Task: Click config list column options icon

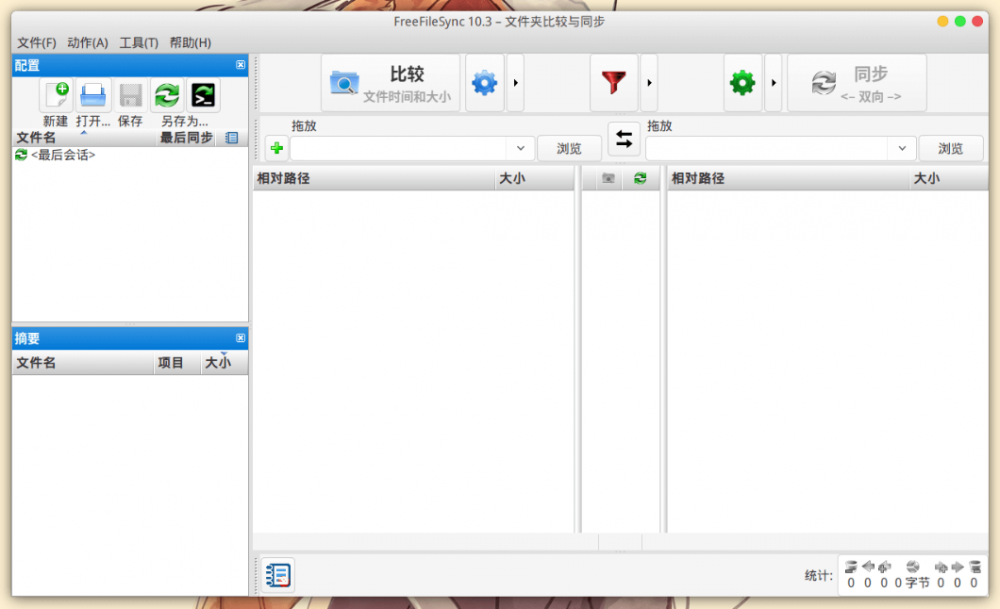Action: 232,138
